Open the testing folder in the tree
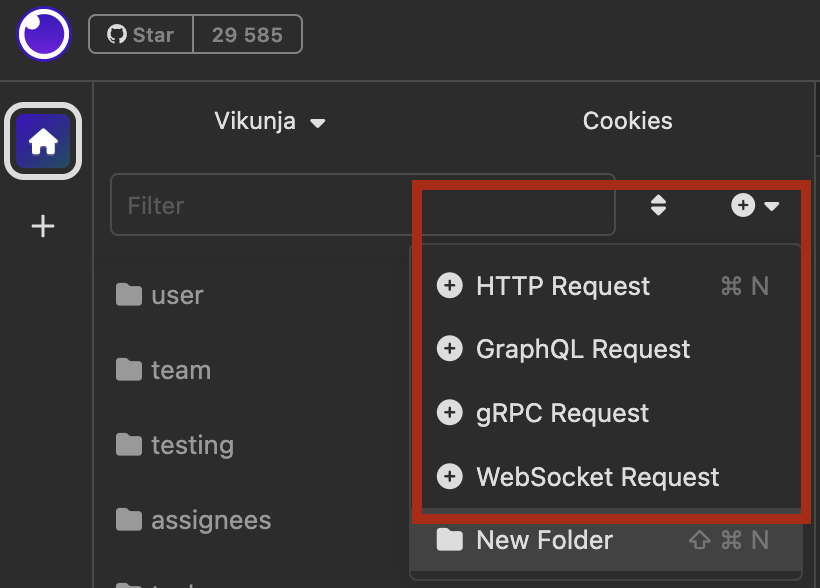The width and height of the screenshot is (820, 588). [x=192, y=445]
